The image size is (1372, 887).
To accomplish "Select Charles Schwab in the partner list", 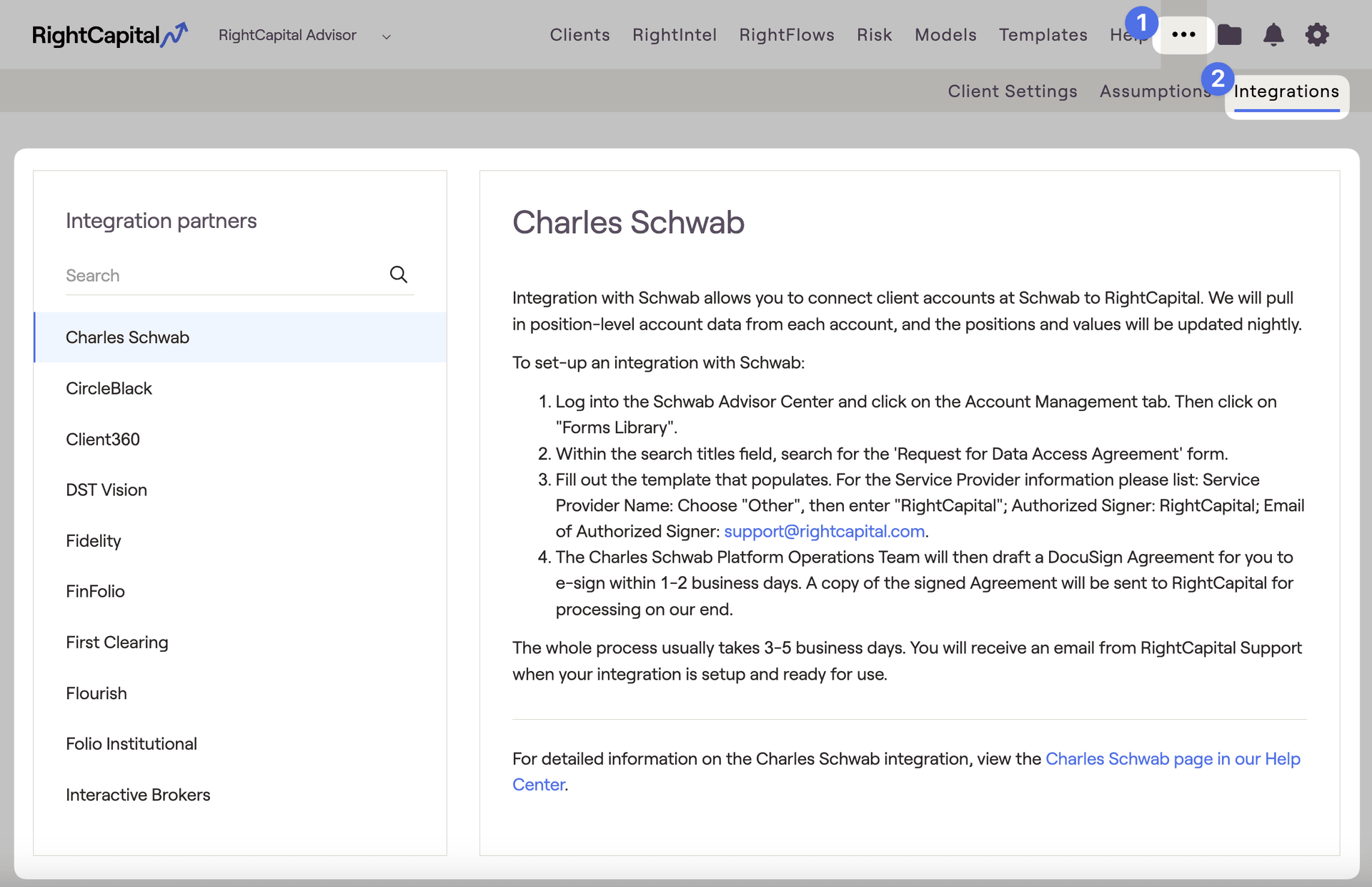I will 240,337.
